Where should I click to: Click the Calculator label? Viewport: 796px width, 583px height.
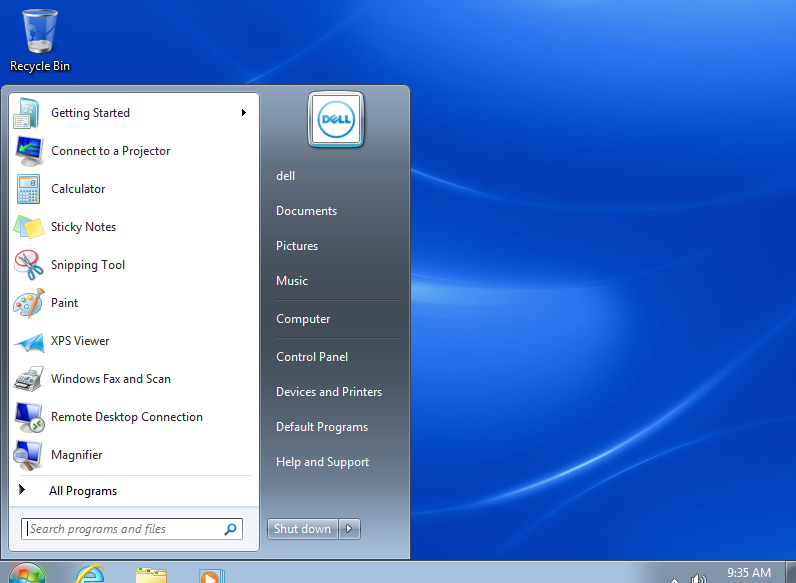coord(78,189)
